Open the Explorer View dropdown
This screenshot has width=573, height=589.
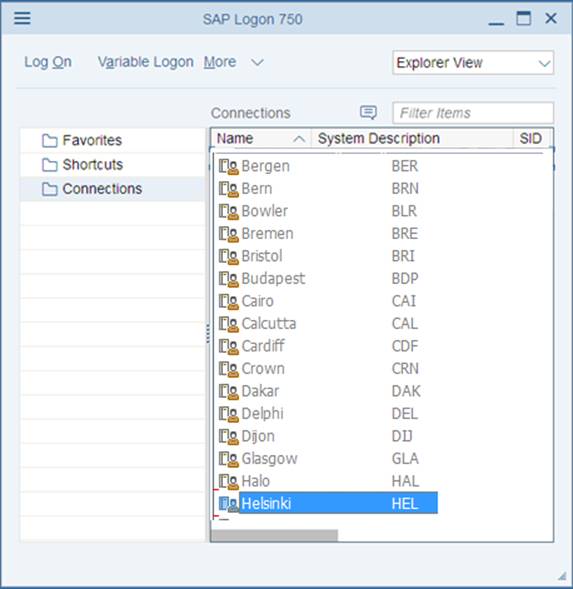473,63
